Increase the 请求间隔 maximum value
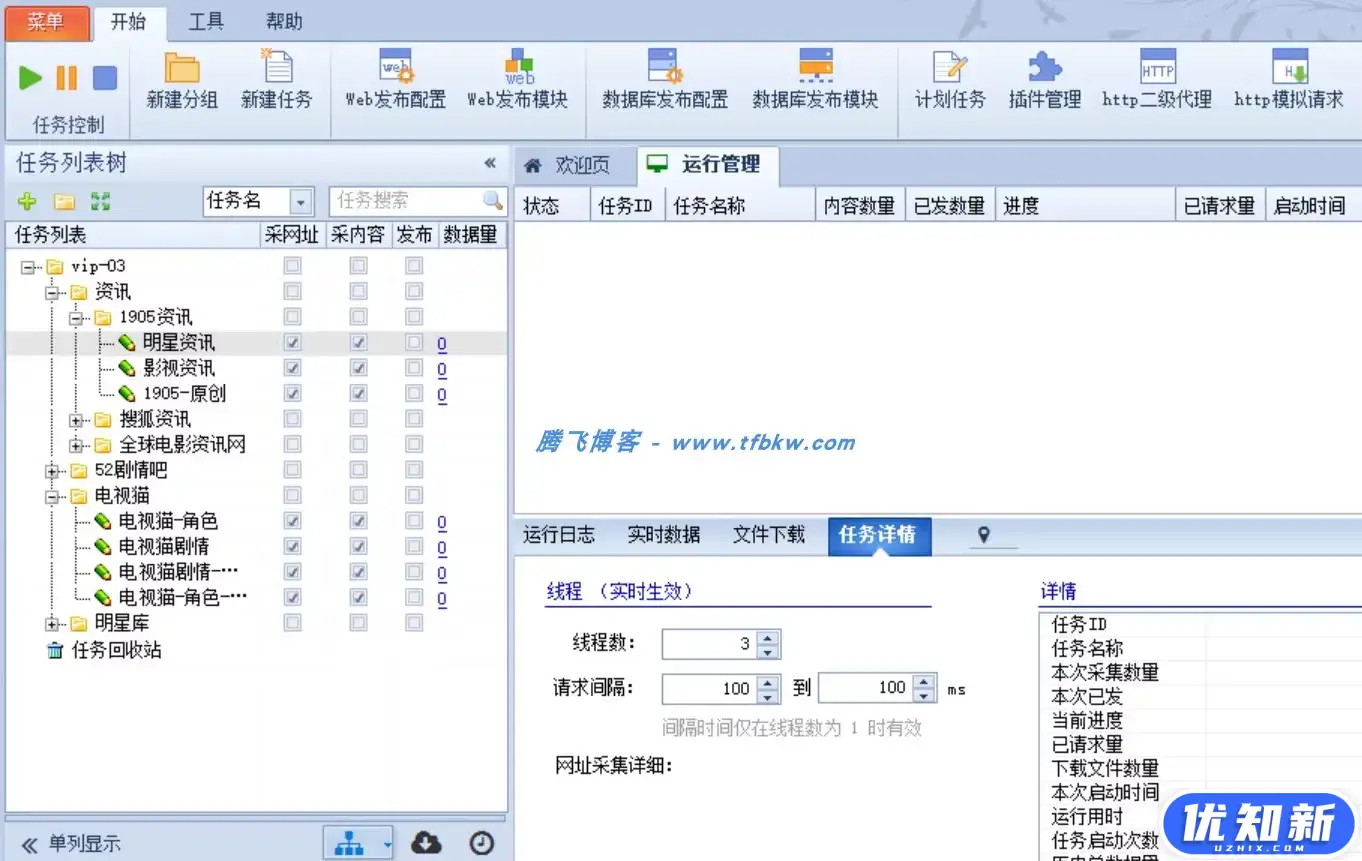Image resolution: width=1362 pixels, height=861 pixels. 926,681
